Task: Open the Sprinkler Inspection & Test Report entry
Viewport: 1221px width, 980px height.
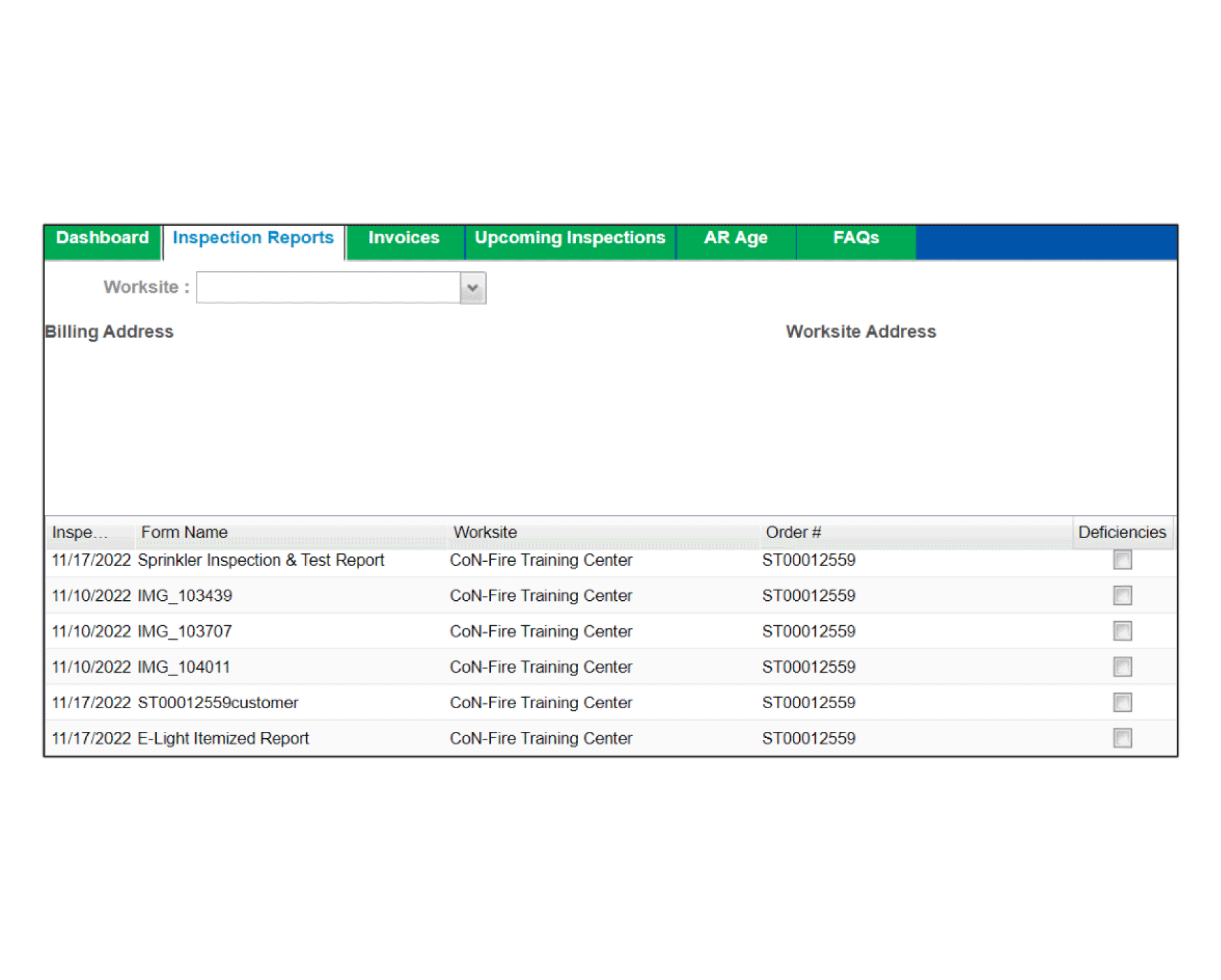Action: tap(261, 560)
